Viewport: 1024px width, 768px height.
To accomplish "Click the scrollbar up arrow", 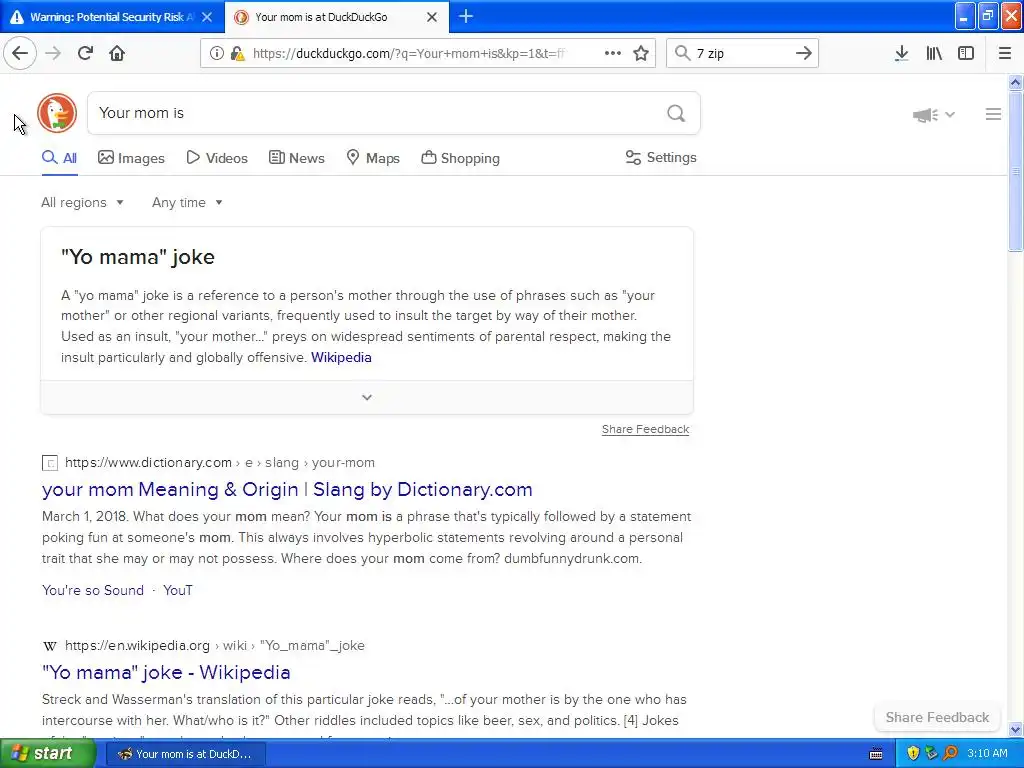I will [1015, 82].
